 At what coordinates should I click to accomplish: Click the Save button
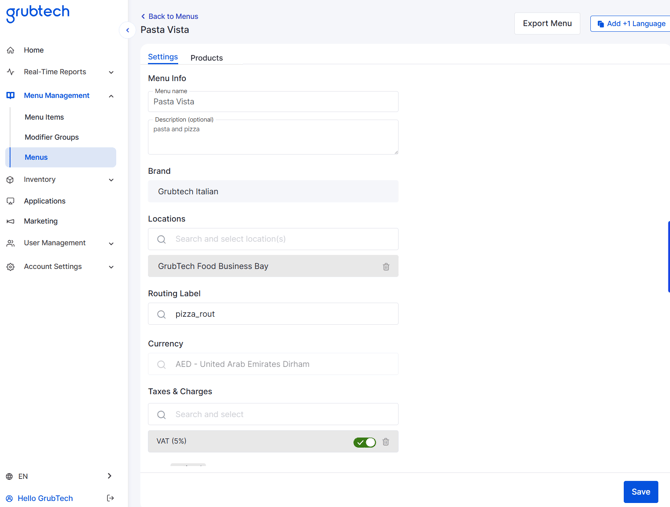pos(641,492)
